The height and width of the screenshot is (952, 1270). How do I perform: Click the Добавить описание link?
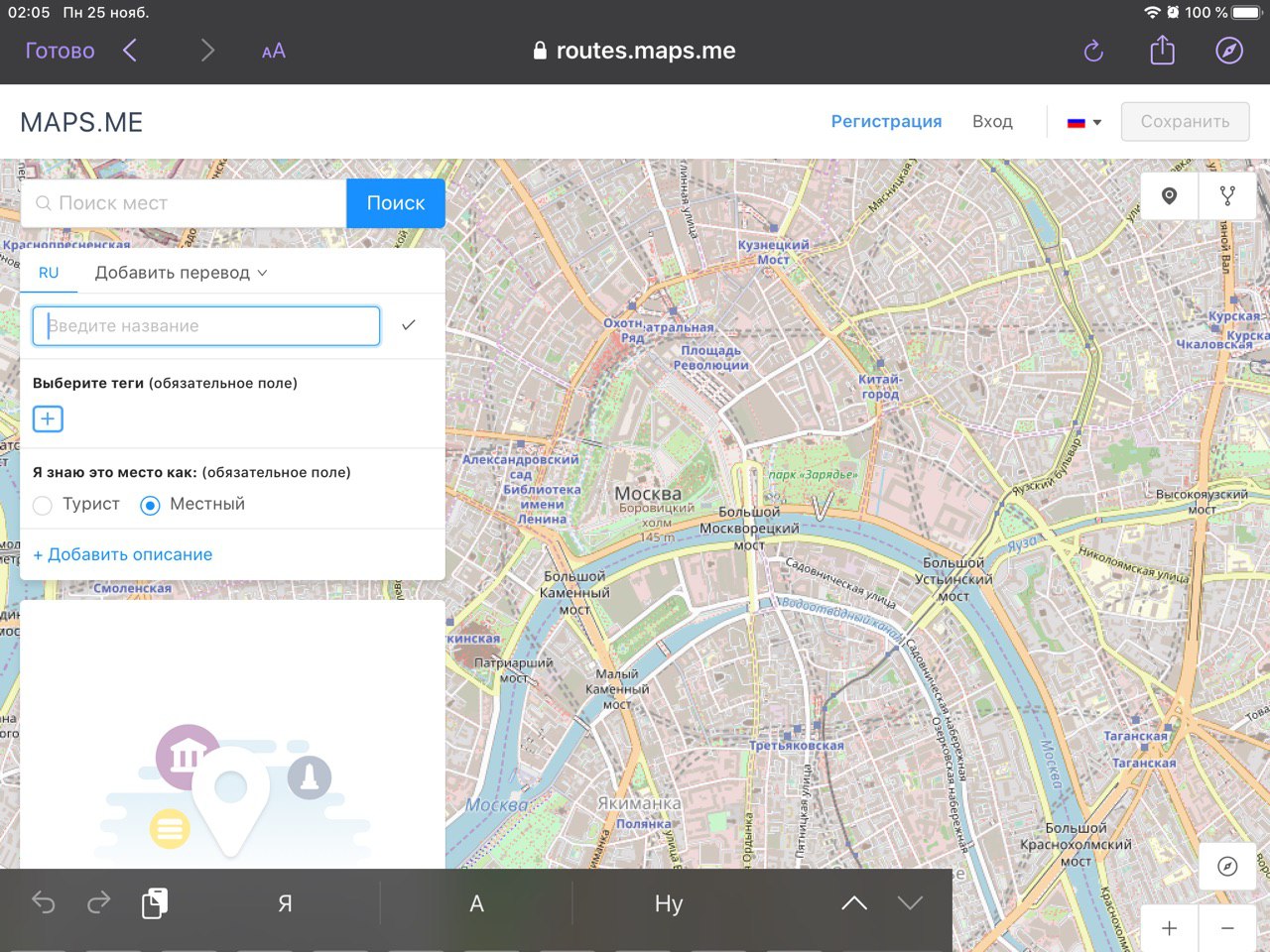click(123, 554)
